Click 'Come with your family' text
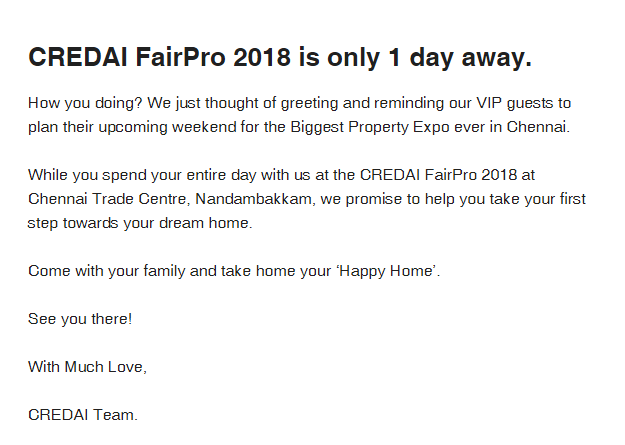Viewport: 625px width, 445px height. point(106,271)
